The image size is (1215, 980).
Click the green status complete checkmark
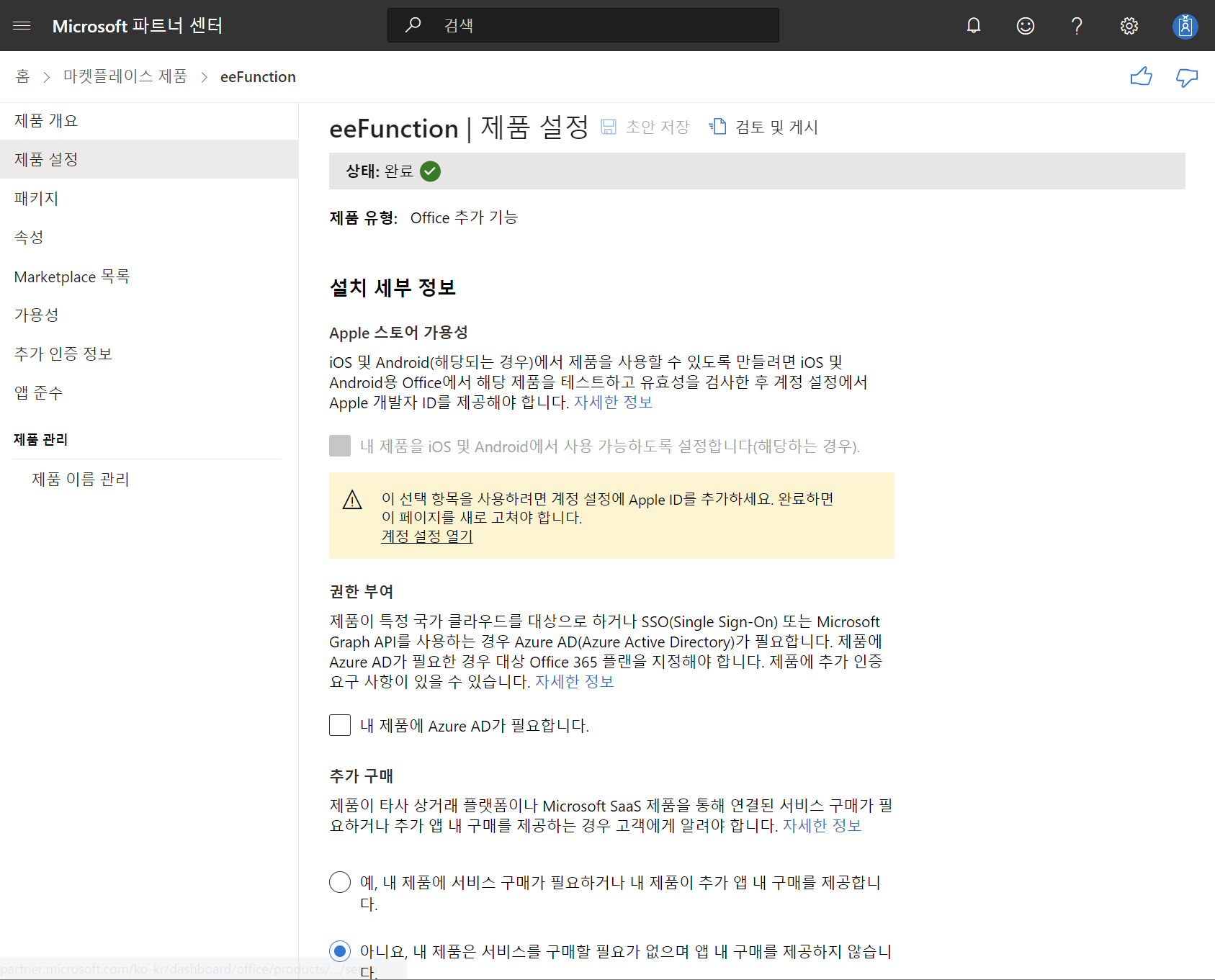[430, 171]
